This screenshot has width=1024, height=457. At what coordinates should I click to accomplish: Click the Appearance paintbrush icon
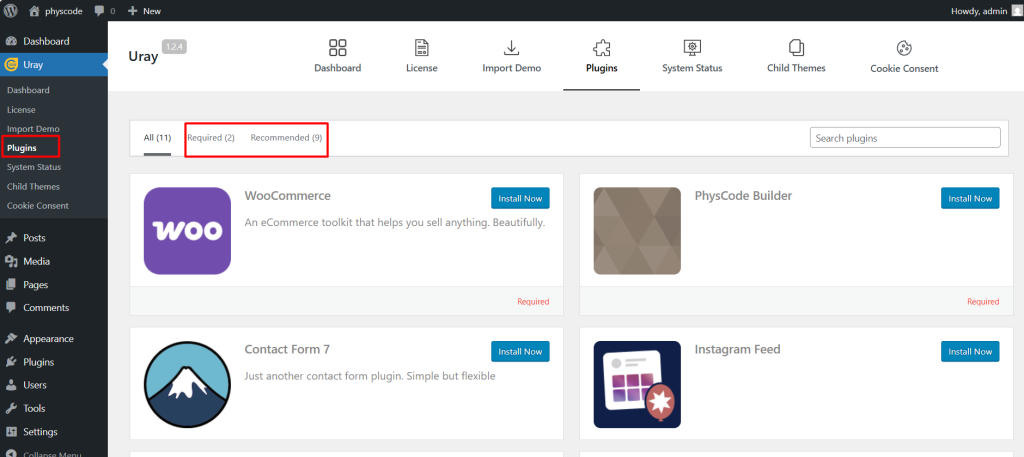(x=11, y=339)
